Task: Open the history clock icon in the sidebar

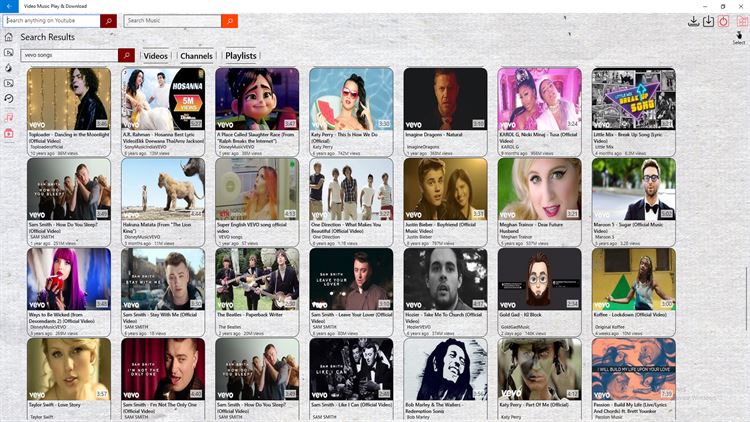Action: click(x=9, y=99)
